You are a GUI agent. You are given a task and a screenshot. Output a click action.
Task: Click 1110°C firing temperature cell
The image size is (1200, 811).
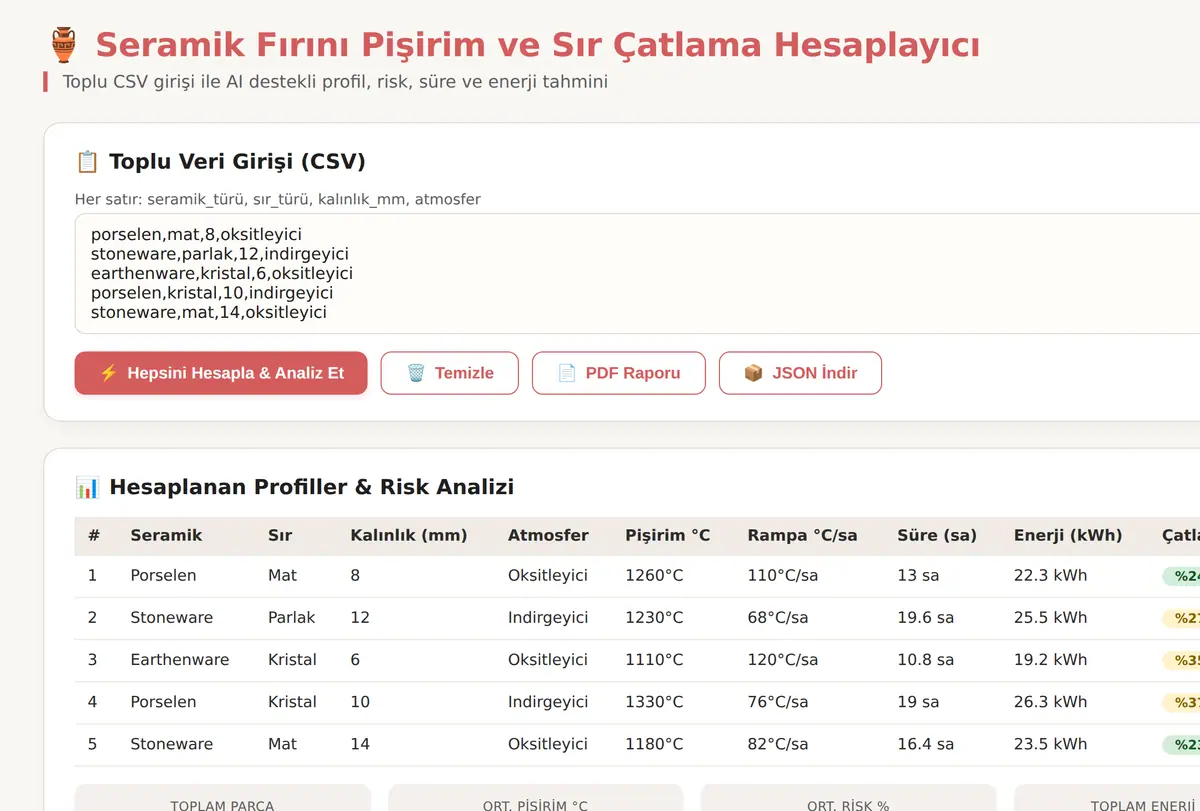[x=655, y=660]
